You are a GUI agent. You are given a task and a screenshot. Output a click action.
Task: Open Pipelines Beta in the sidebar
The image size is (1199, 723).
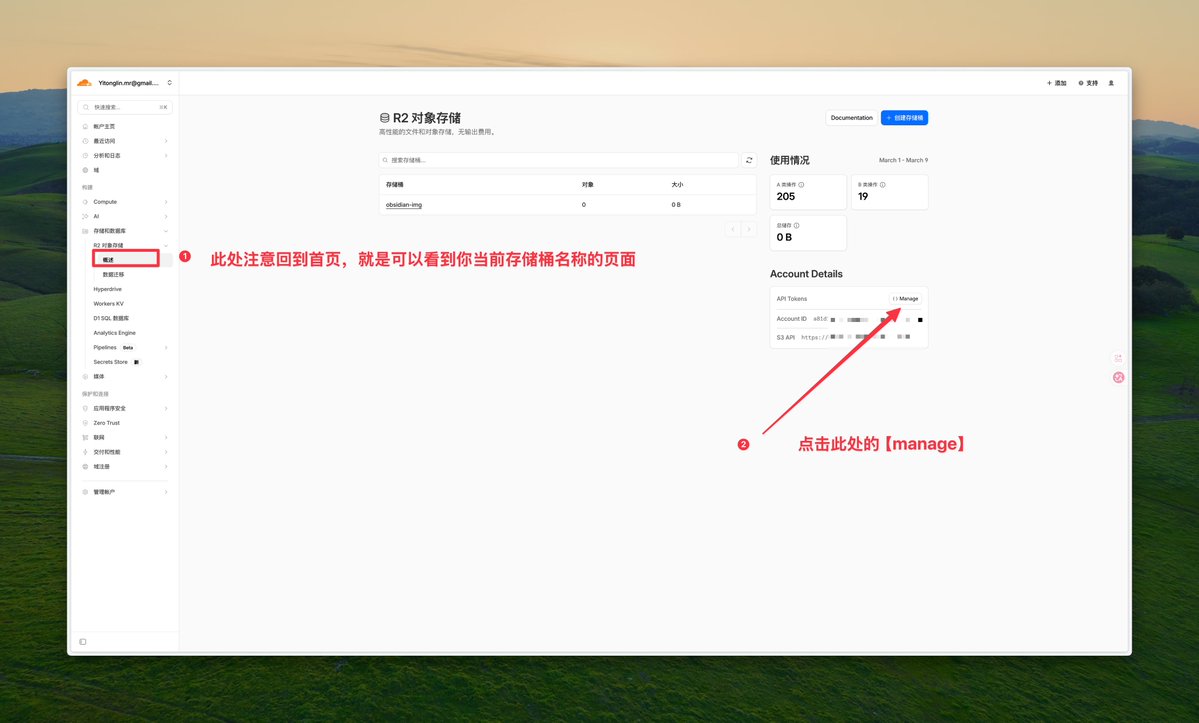tap(113, 347)
